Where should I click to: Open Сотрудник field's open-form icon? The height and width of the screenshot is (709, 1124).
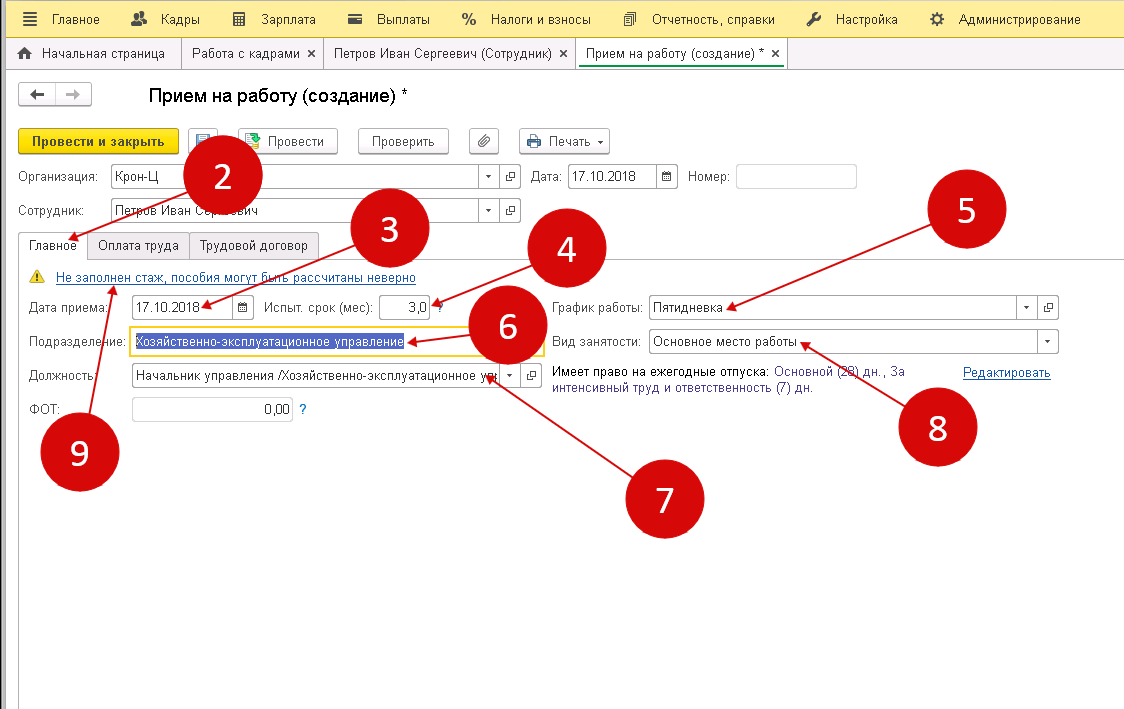click(x=511, y=211)
